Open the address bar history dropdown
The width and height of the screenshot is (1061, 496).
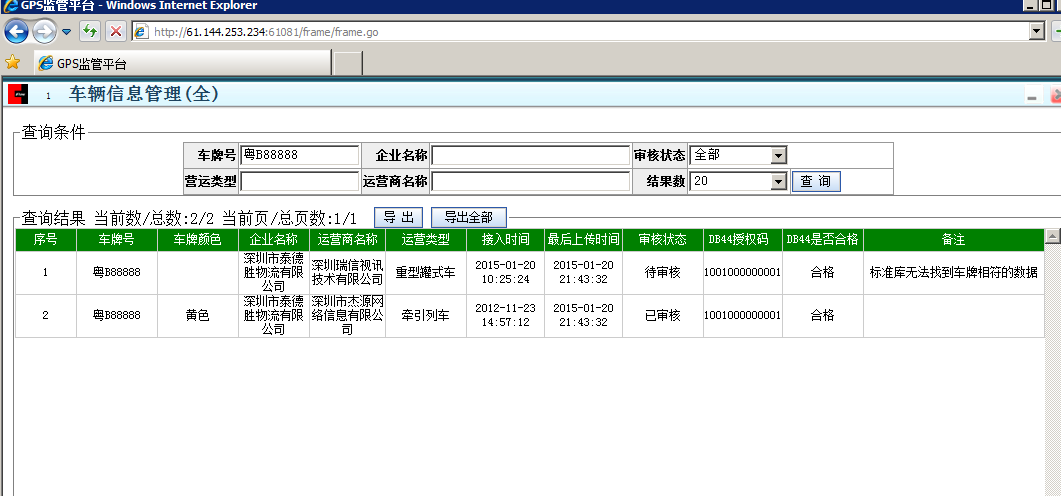click(x=1037, y=31)
